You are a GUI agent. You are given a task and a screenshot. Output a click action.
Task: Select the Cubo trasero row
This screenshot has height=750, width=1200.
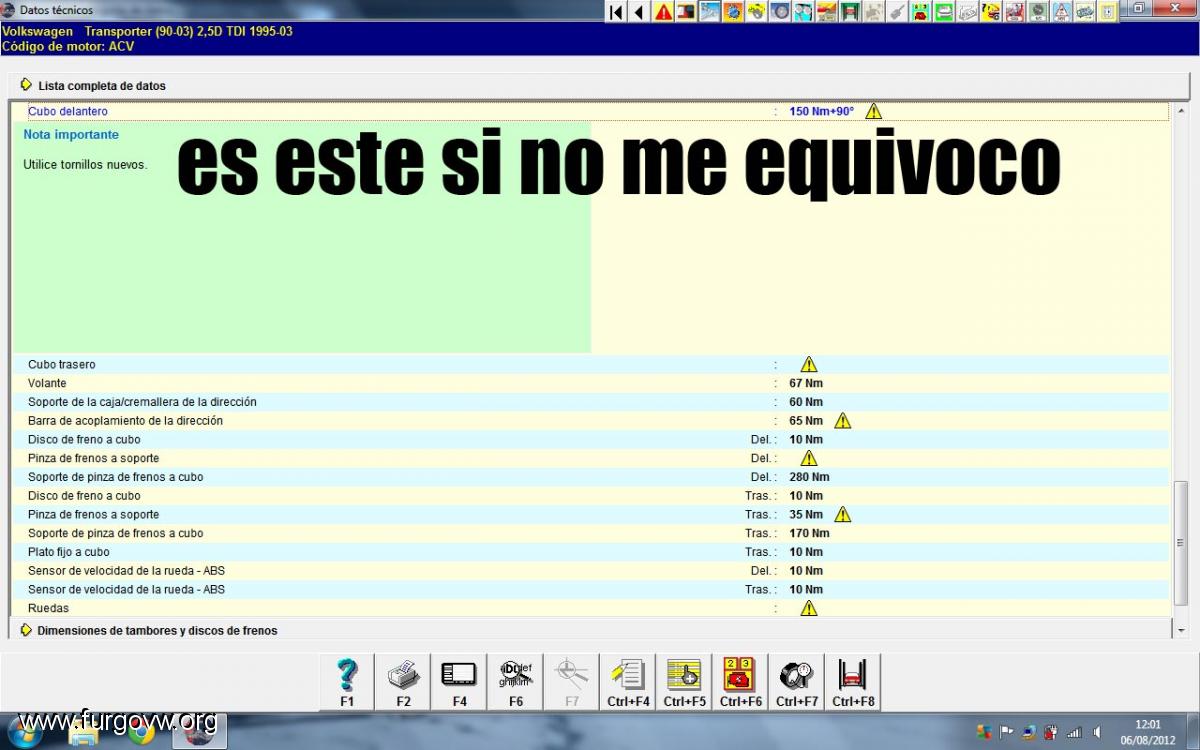tap(590, 364)
